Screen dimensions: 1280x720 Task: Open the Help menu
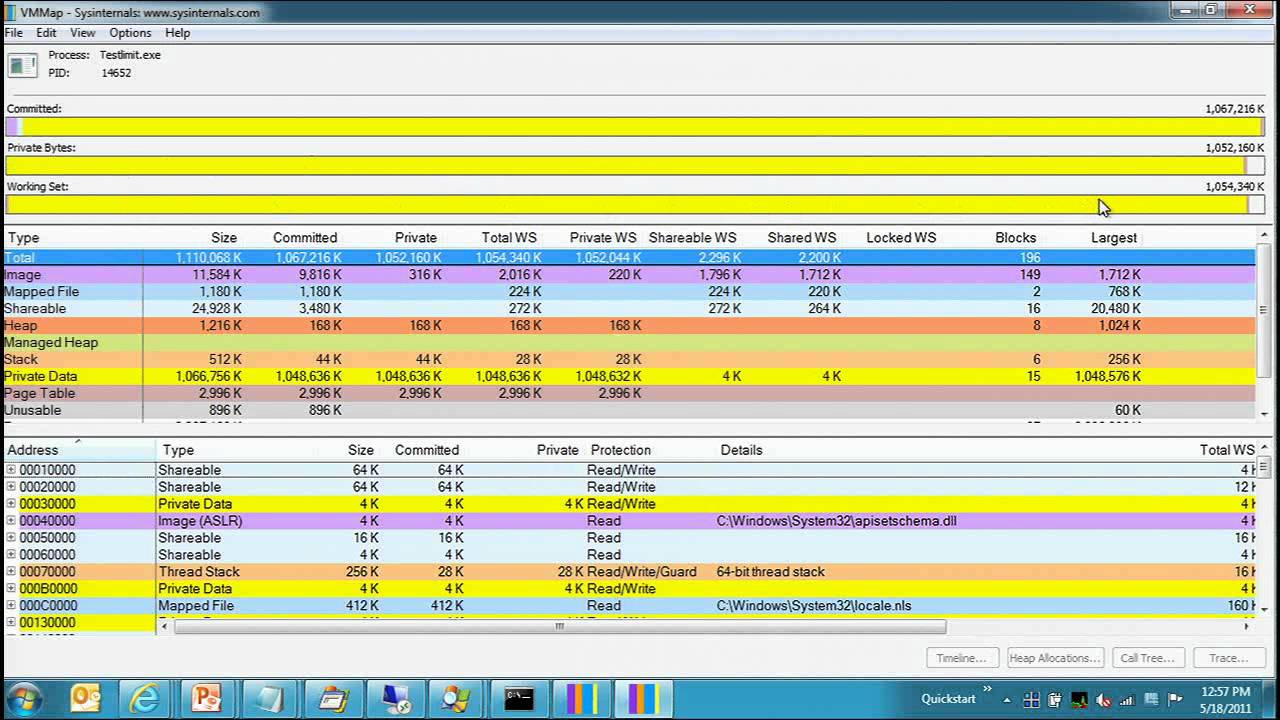[178, 33]
